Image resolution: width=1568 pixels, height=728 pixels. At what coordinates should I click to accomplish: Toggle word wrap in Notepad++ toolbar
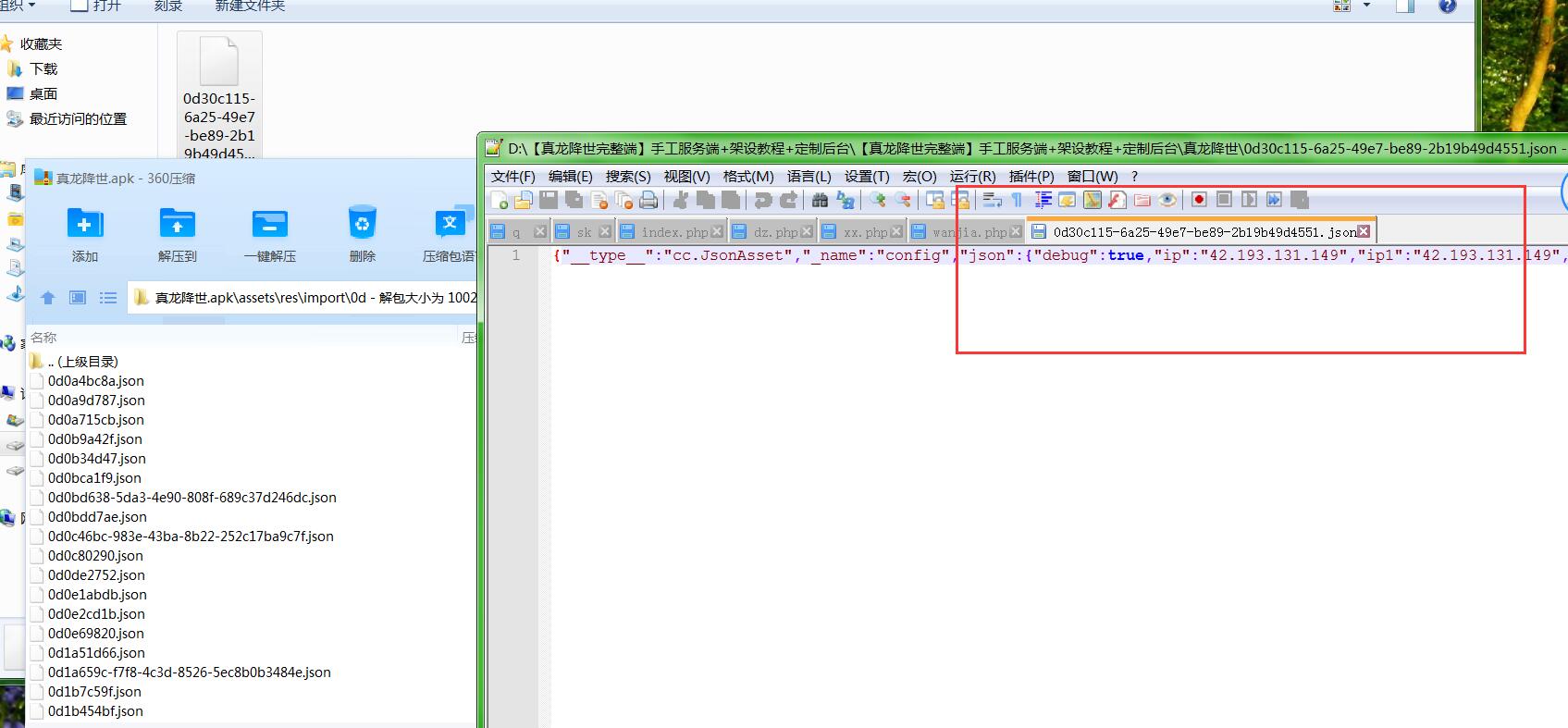tap(992, 200)
